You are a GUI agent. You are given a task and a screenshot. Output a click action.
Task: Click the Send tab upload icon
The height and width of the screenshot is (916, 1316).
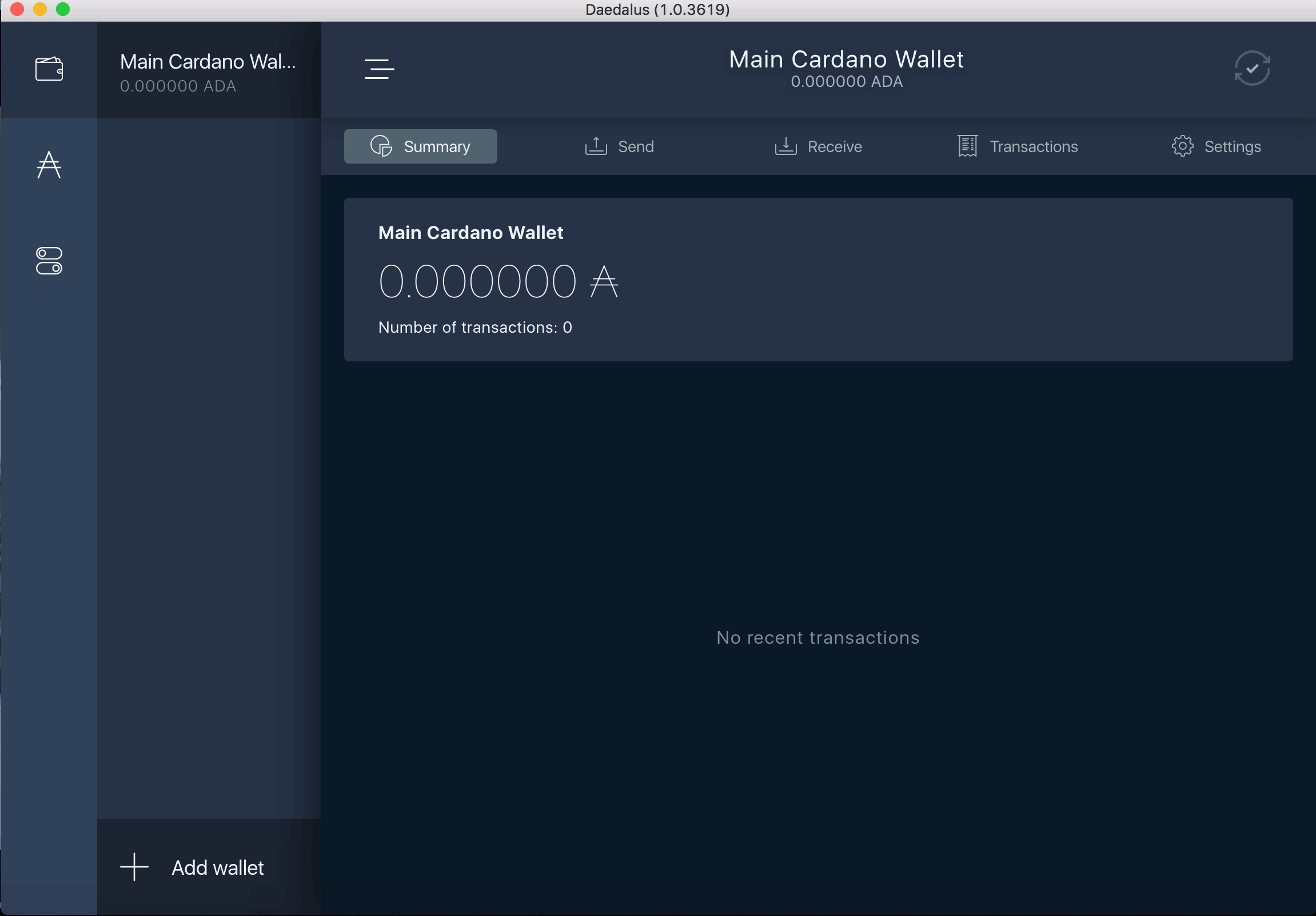(596, 146)
